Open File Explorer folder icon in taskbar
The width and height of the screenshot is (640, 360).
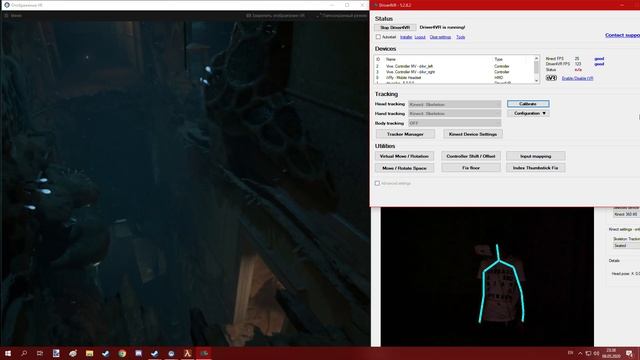[89, 353]
